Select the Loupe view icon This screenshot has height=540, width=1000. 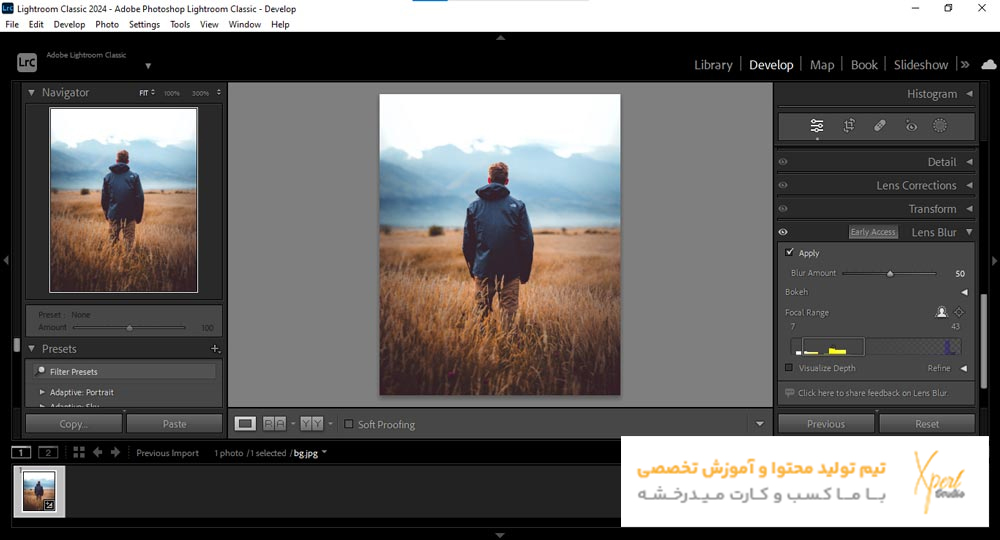pos(245,423)
